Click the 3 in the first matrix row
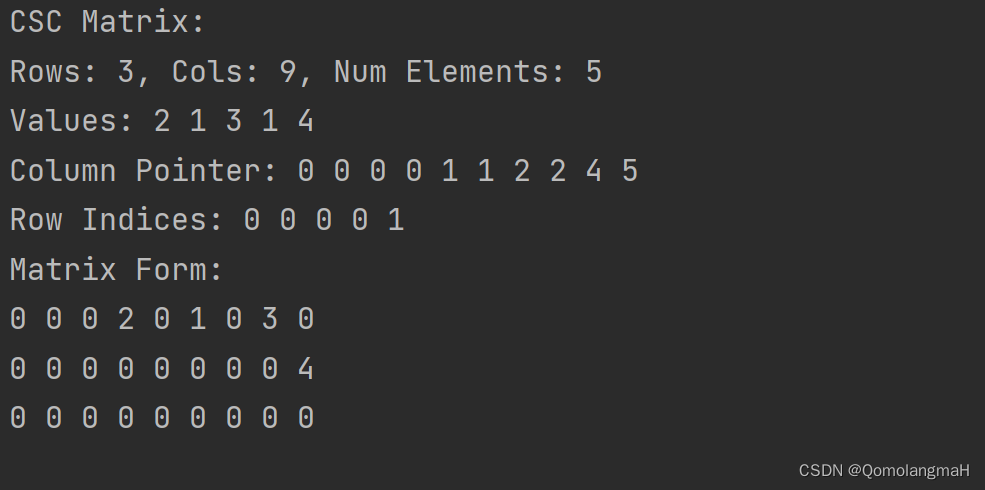This screenshot has width=985, height=490. (x=270, y=319)
